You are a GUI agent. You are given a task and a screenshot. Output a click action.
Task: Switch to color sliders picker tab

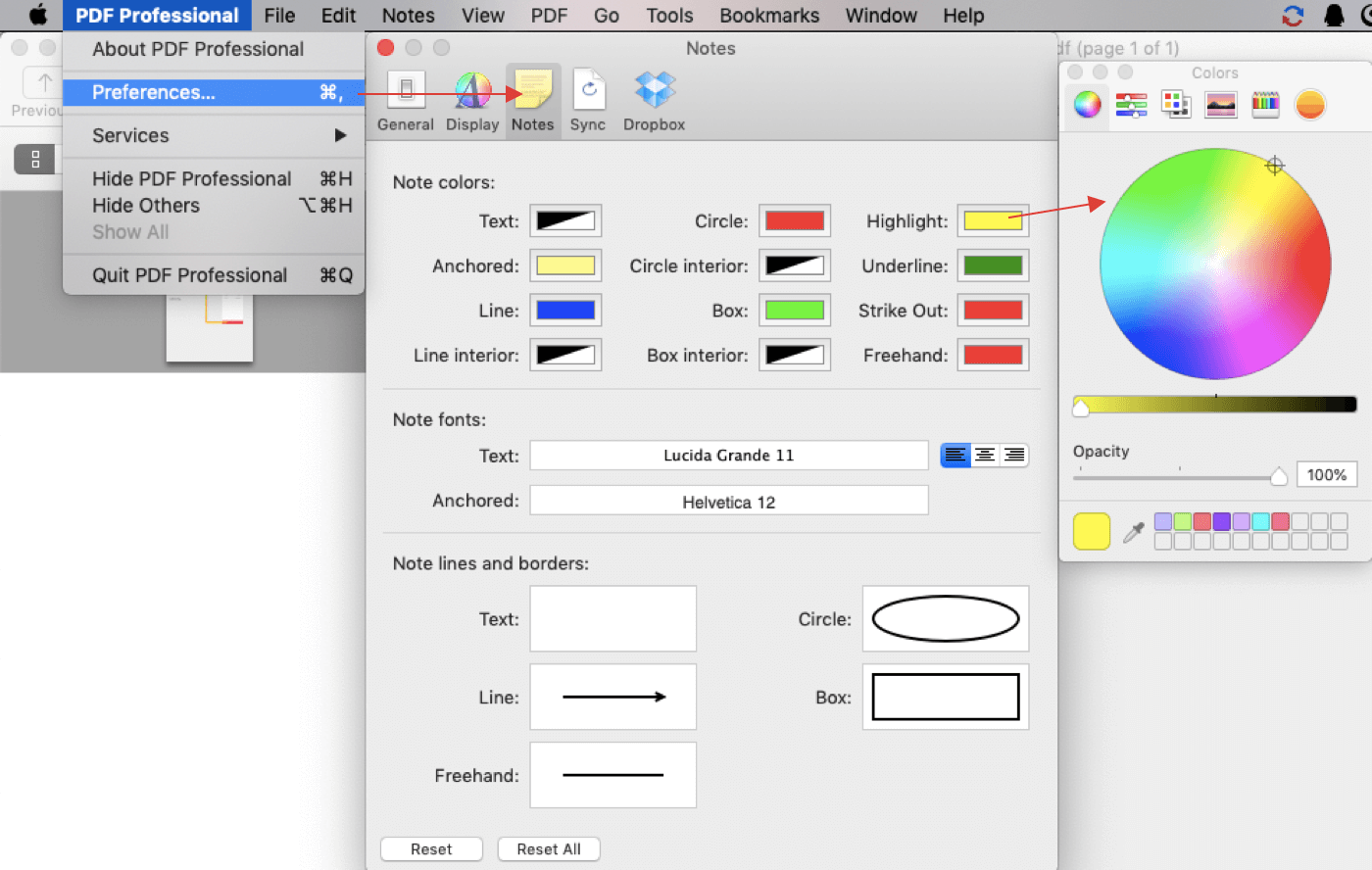[x=1131, y=104]
